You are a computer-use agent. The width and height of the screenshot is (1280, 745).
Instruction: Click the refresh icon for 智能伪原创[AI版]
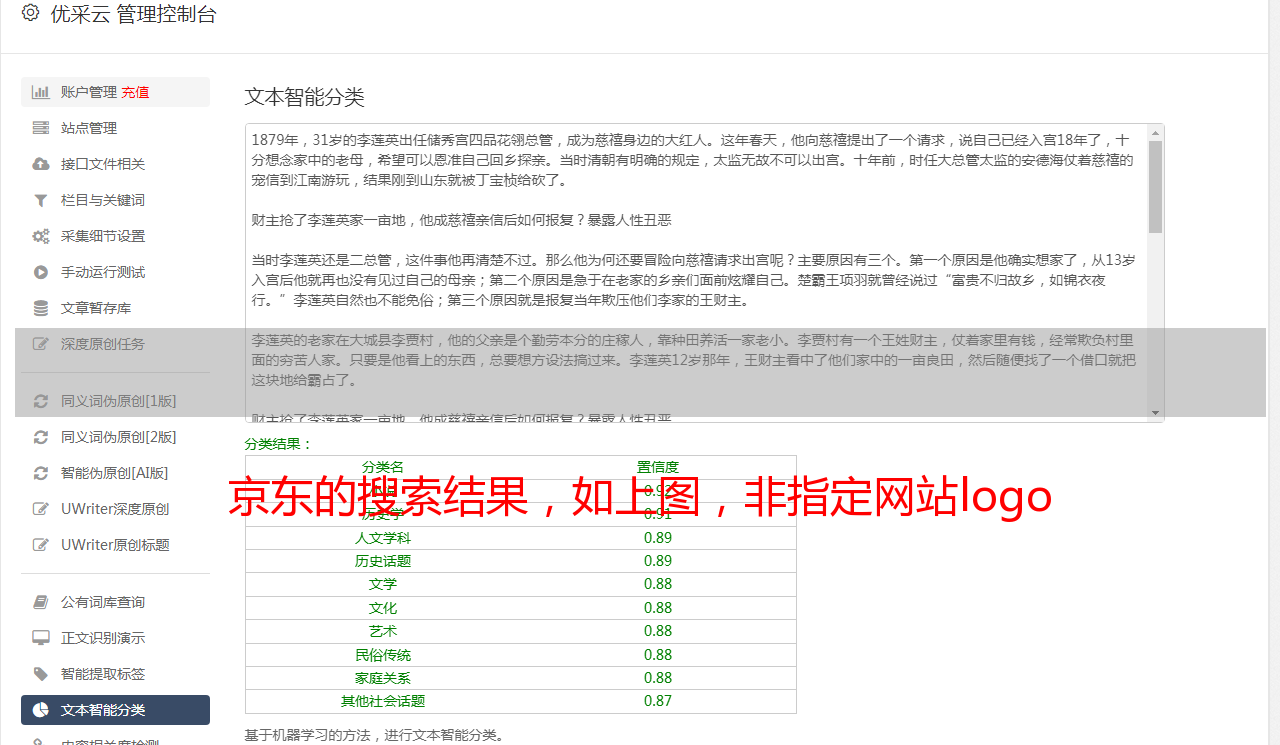click(x=41, y=473)
